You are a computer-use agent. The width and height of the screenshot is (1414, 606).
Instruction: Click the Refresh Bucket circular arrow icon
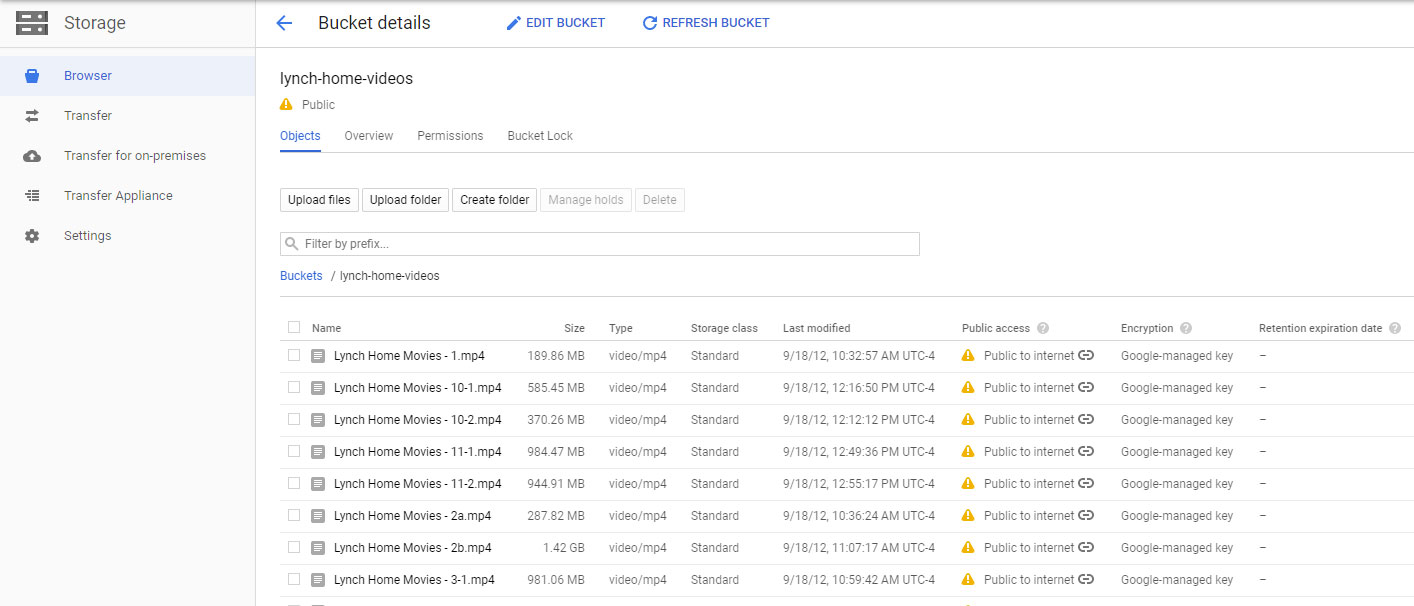pyautogui.click(x=650, y=23)
